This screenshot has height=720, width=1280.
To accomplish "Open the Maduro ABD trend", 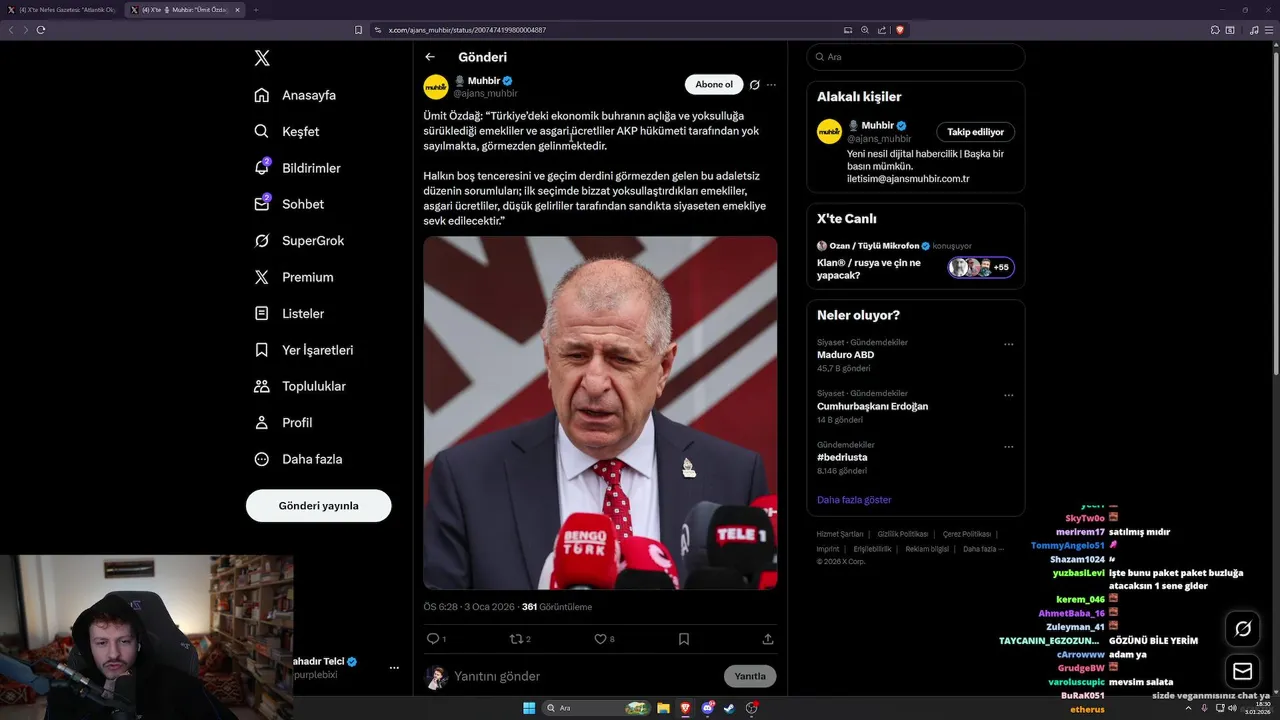I will tap(846, 355).
